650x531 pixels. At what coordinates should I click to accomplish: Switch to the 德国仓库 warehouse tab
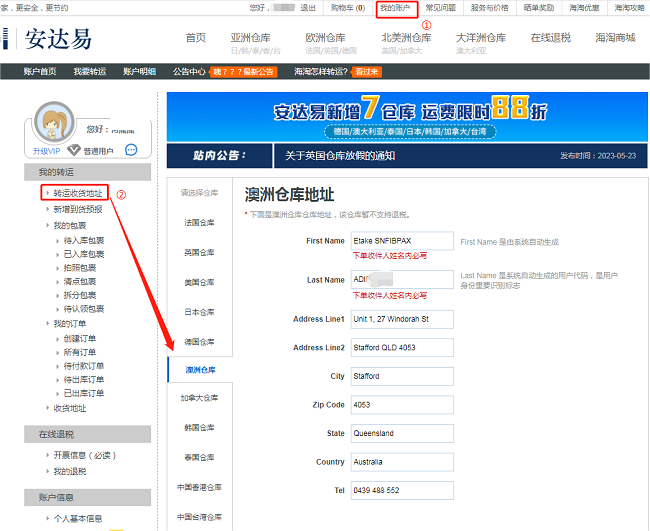click(199, 342)
